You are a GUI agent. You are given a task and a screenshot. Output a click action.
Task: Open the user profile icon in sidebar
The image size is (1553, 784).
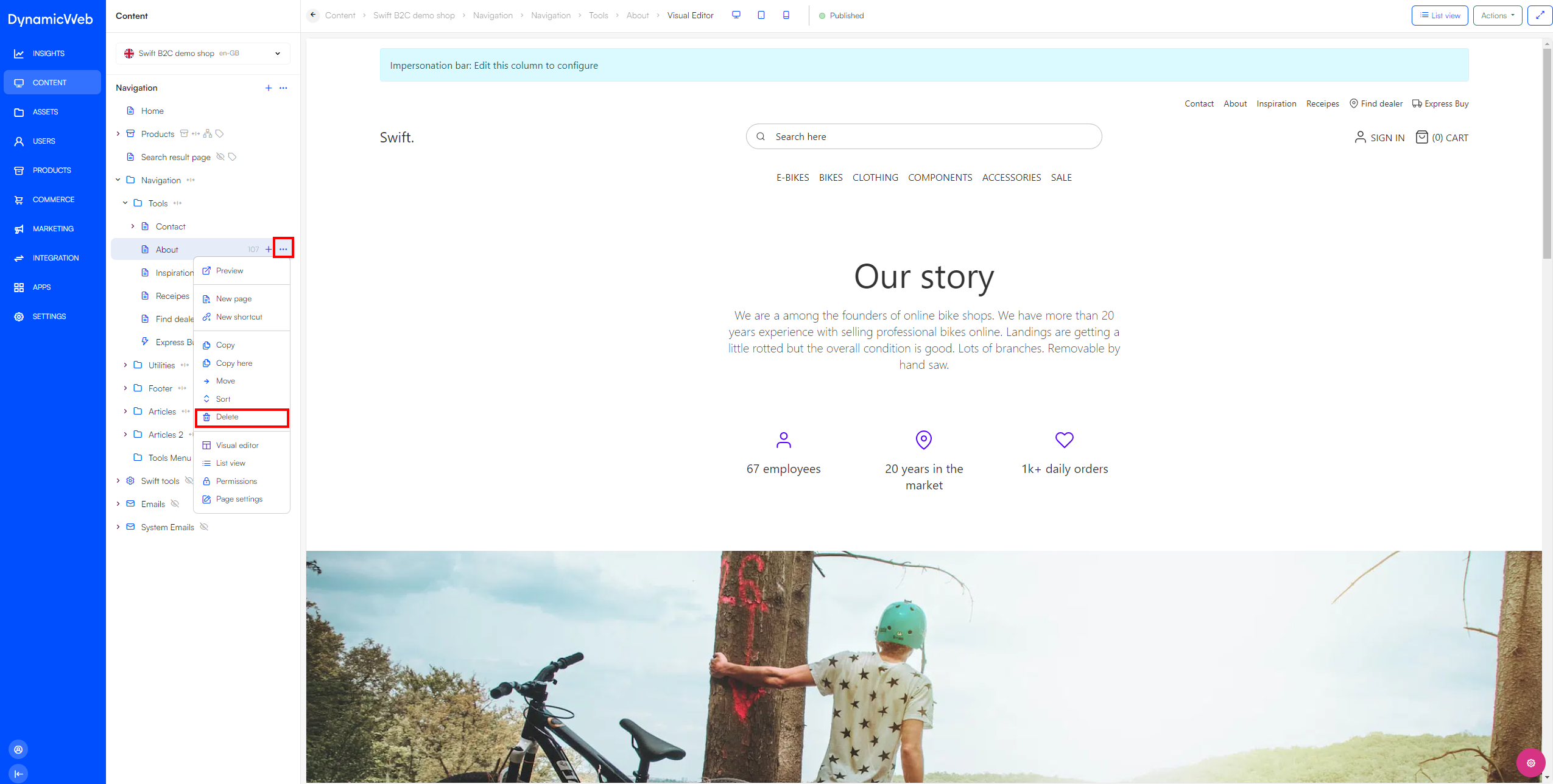click(x=18, y=749)
